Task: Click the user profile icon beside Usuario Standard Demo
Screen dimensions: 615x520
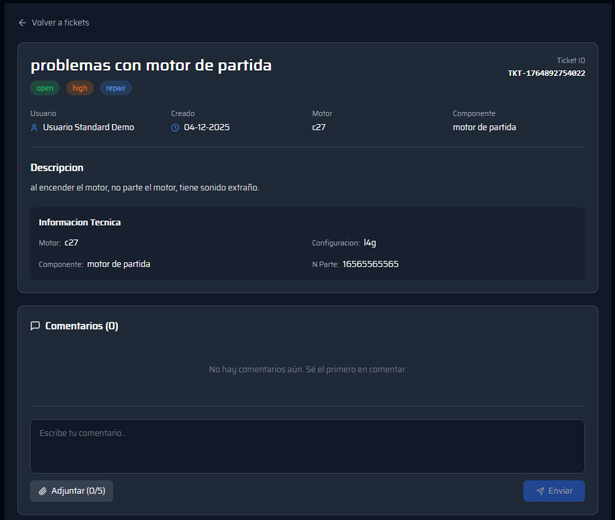Action: [x=35, y=128]
